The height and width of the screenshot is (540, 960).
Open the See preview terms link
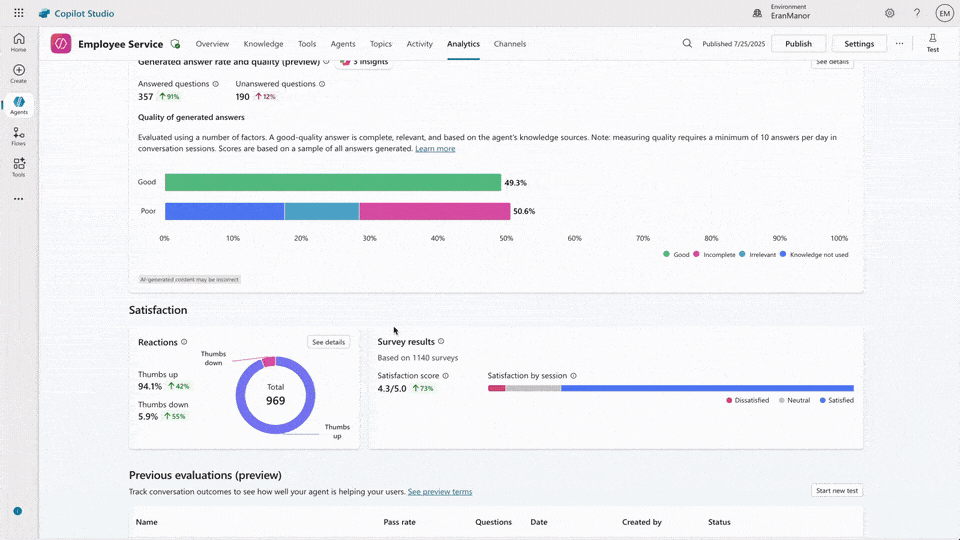440,492
